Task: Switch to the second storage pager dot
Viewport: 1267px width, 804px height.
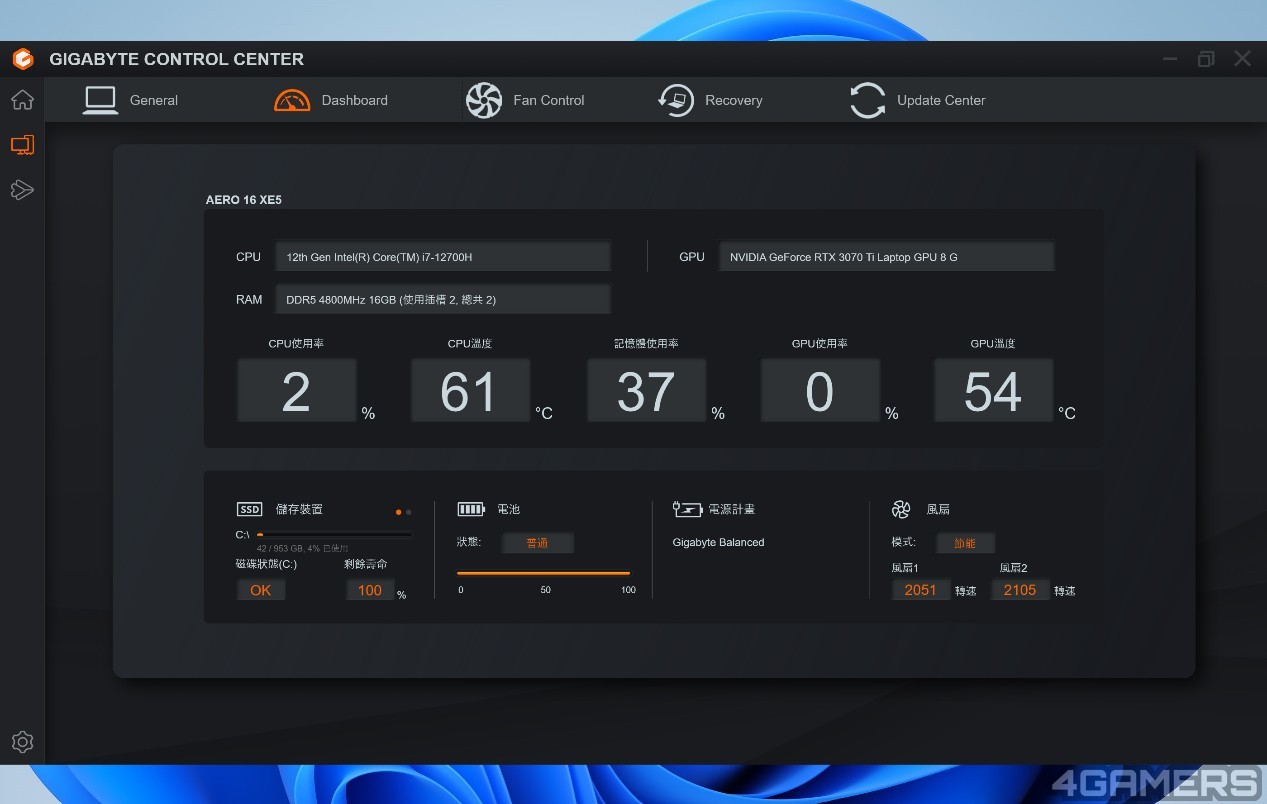Action: pyautogui.click(x=408, y=512)
